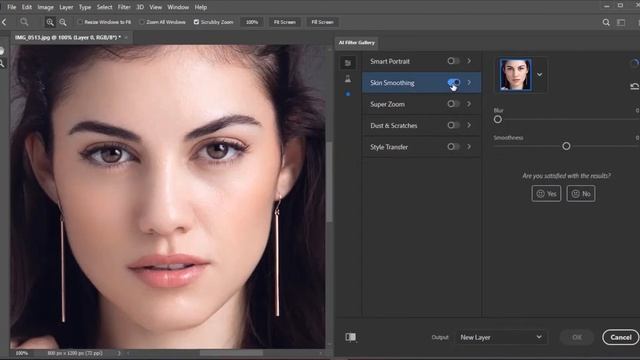
Task: Expand Skin Smoothing settings arrow
Action: pos(469,82)
